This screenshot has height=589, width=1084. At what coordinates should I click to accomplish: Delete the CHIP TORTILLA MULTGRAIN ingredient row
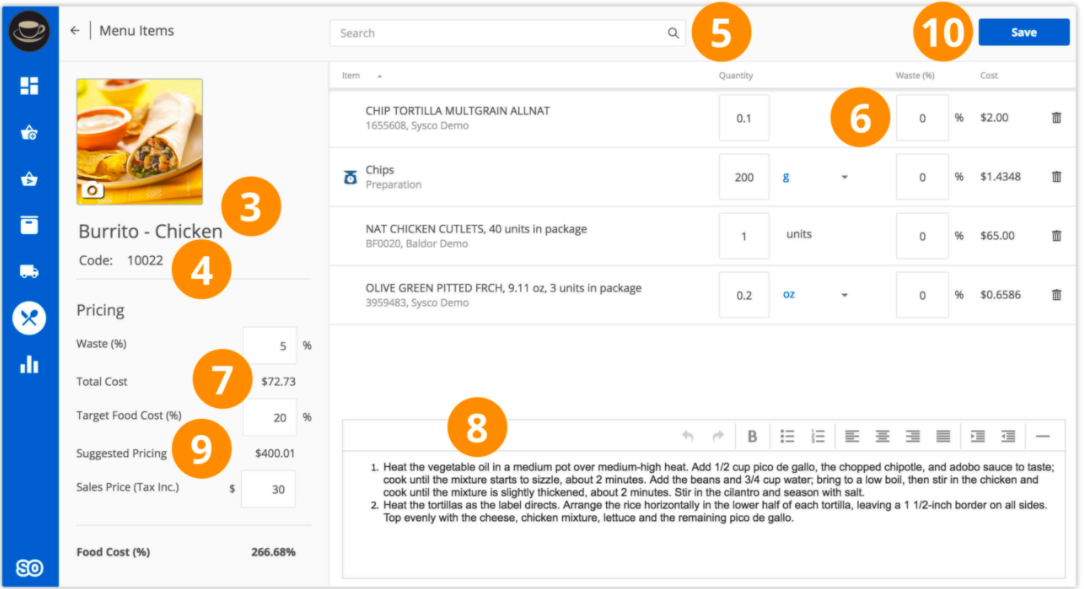[x=1056, y=118]
